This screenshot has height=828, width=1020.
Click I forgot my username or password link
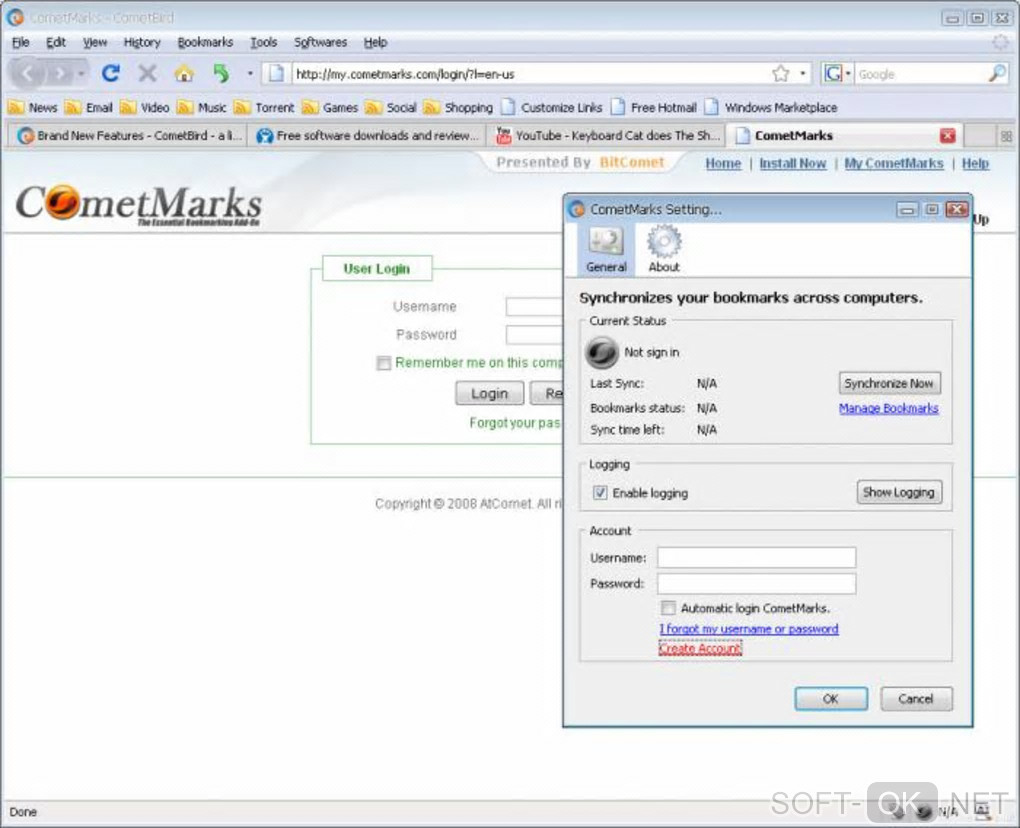pyautogui.click(x=749, y=629)
